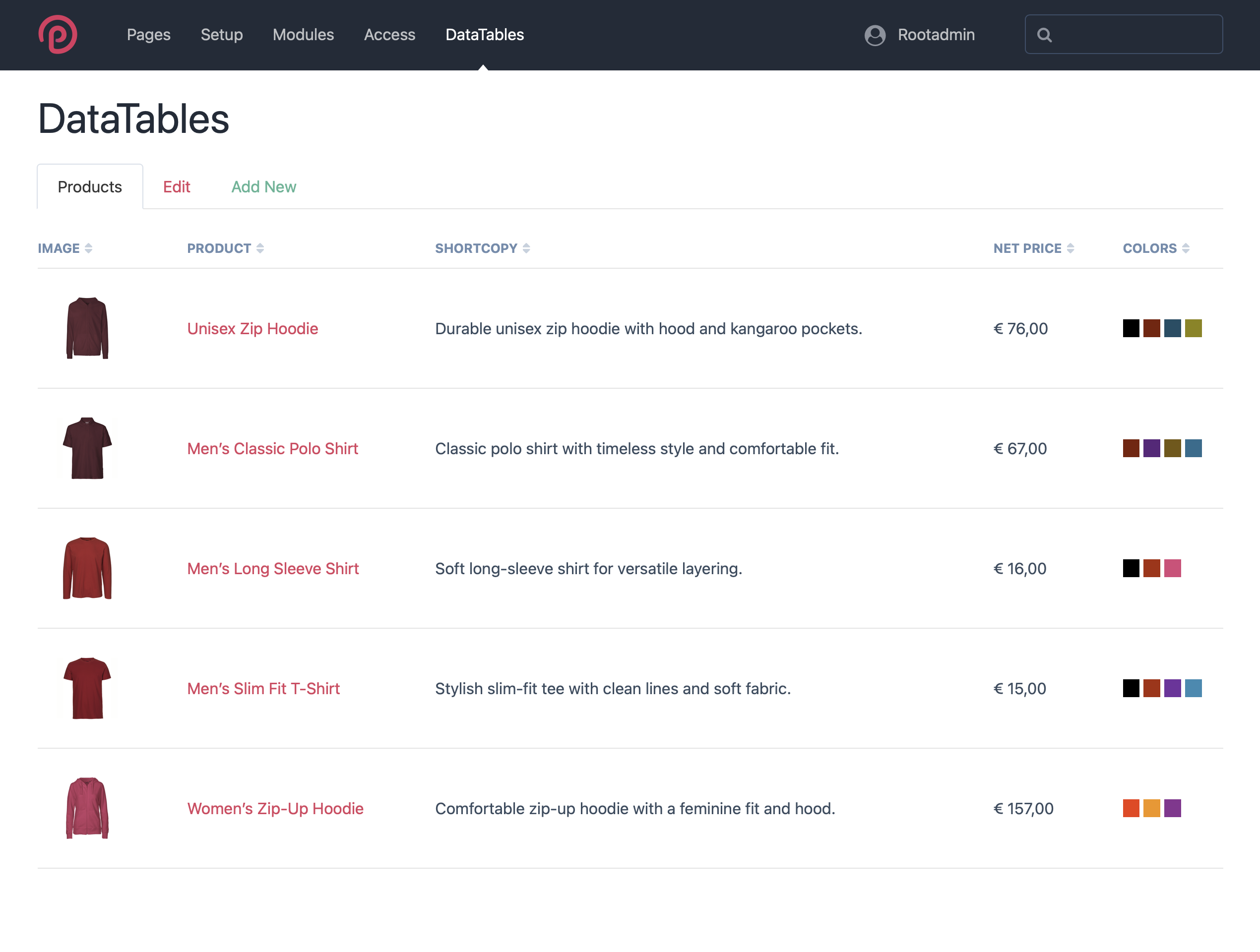Open the Pages menu item

[149, 35]
